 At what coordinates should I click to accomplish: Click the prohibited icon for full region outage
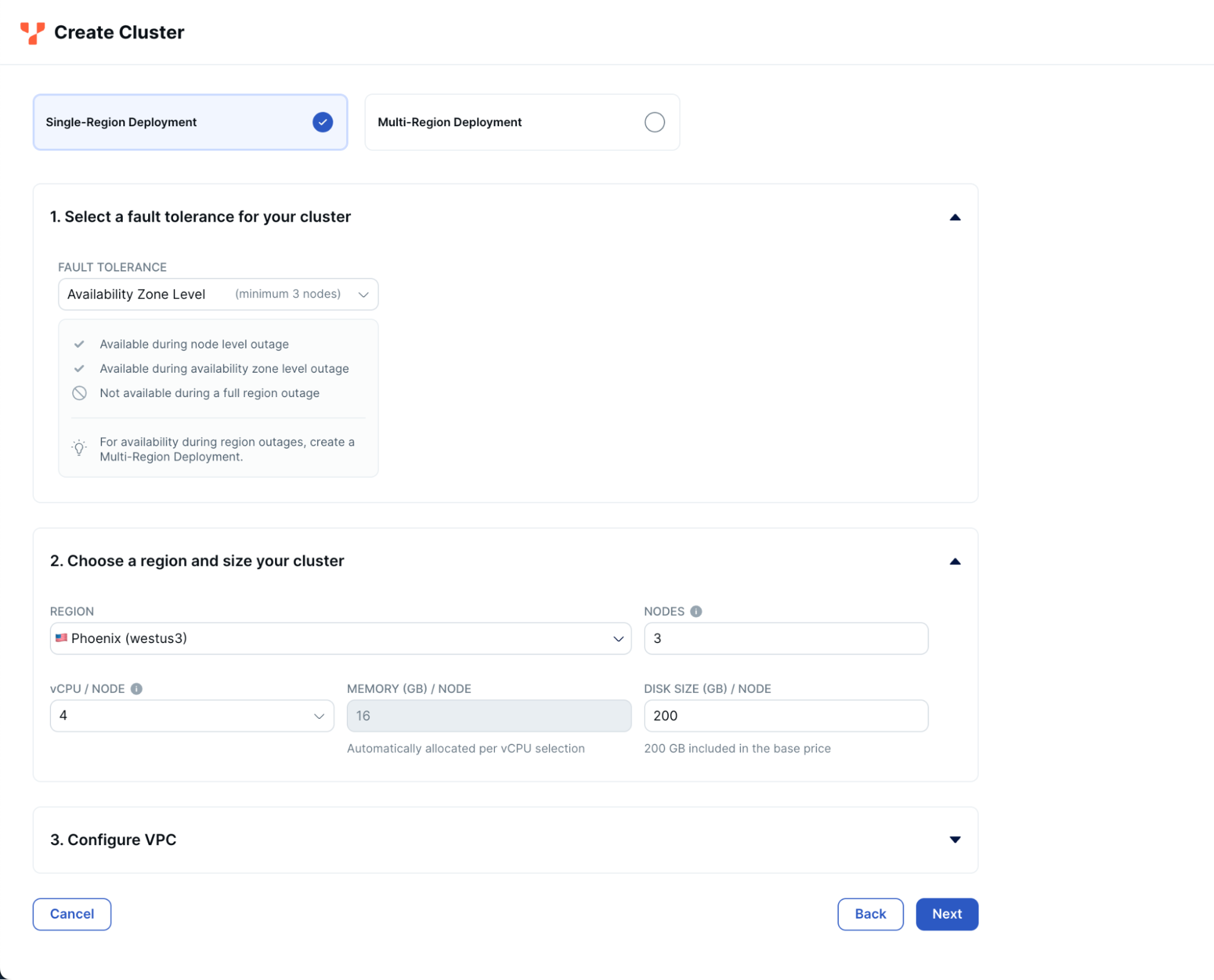79,393
